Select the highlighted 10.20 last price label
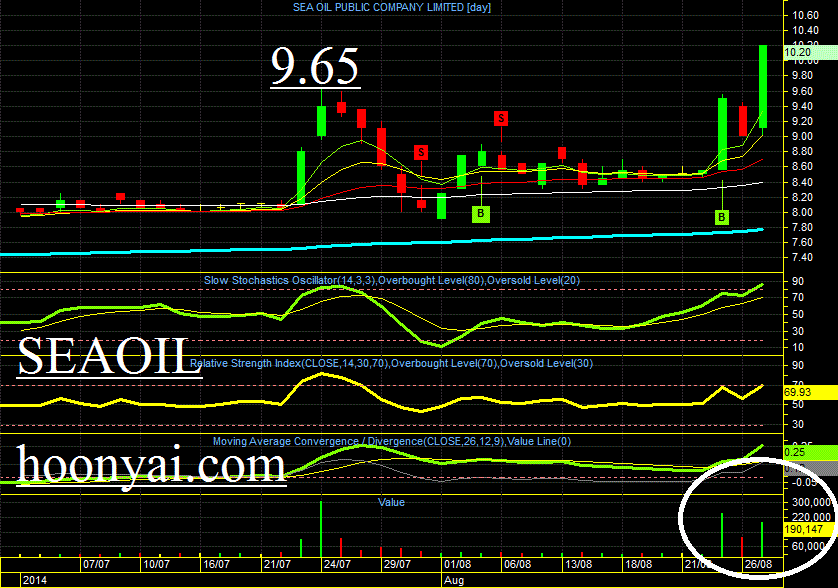The height and width of the screenshot is (588, 838). pos(810,52)
